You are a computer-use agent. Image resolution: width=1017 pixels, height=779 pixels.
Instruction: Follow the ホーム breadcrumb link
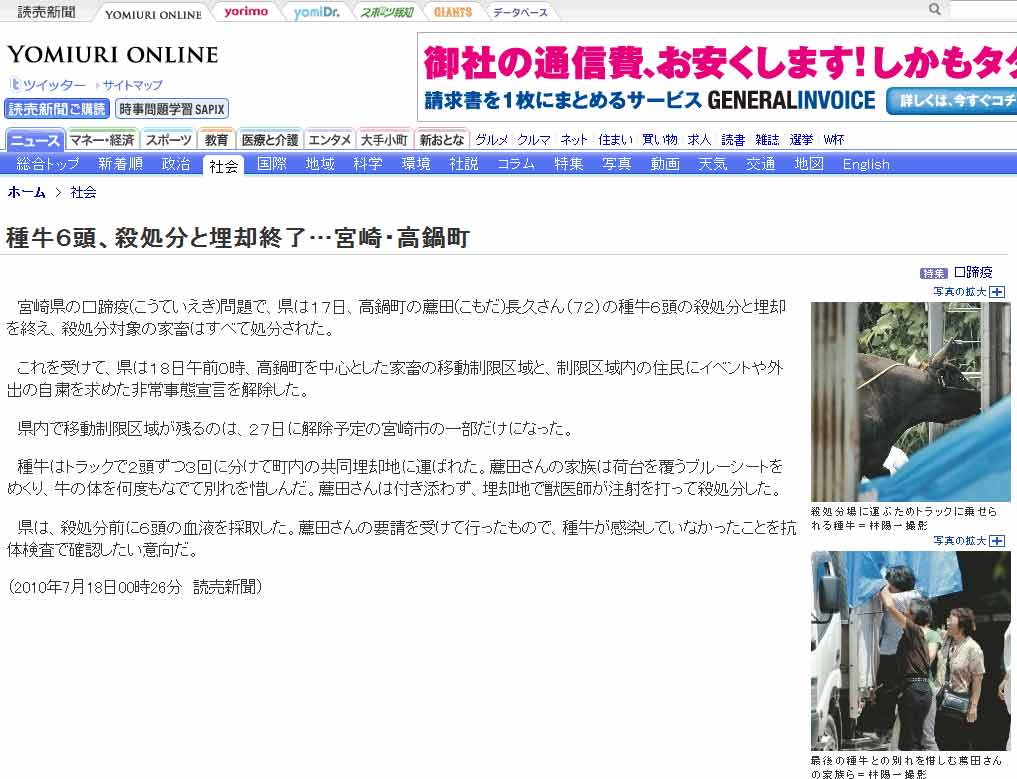[x=27, y=192]
